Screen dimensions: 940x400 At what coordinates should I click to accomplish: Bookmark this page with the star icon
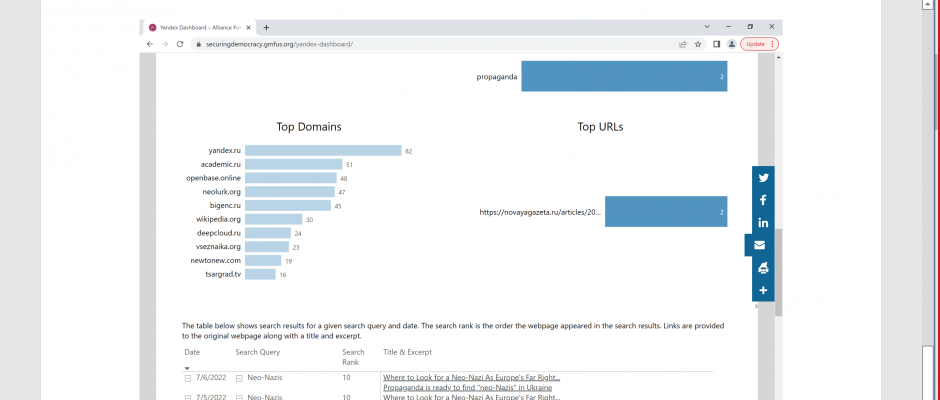pyautogui.click(x=698, y=44)
